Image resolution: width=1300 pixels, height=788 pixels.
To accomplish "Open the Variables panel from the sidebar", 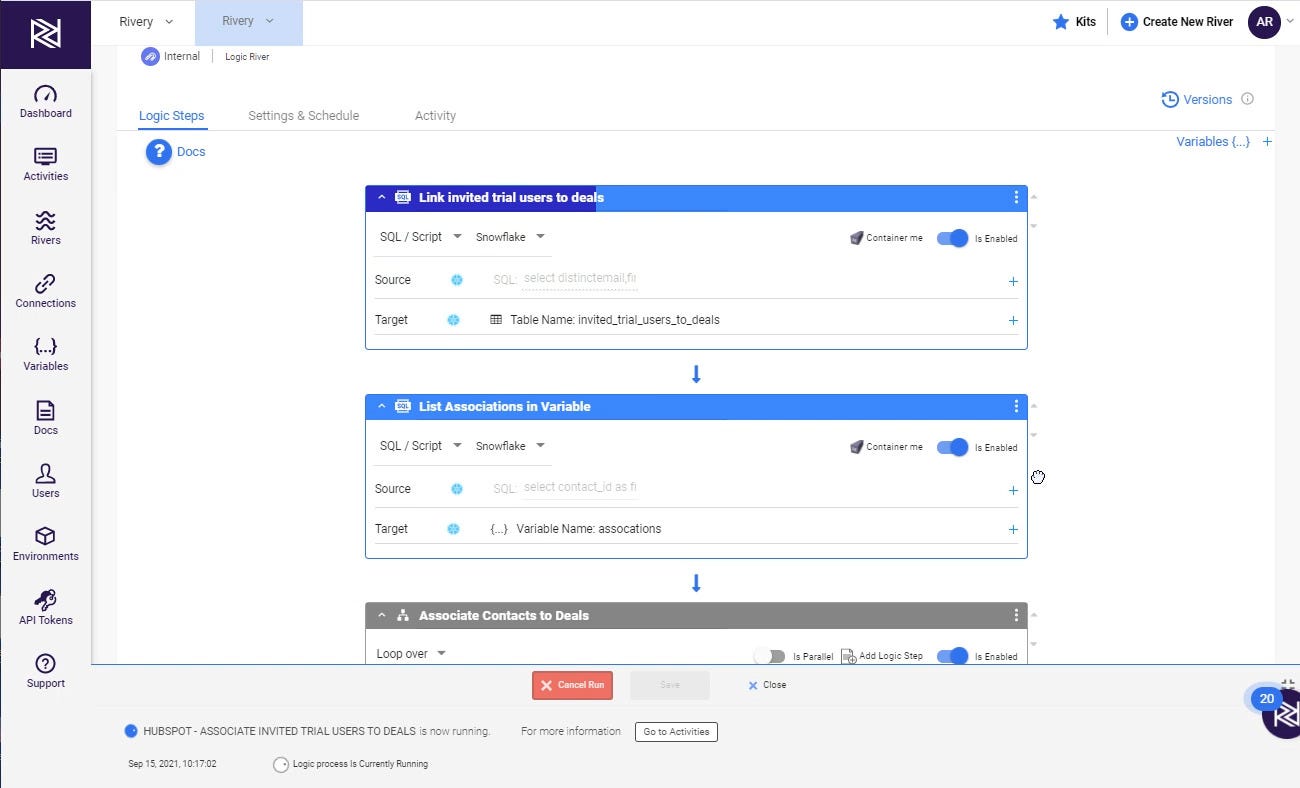I will pos(45,354).
